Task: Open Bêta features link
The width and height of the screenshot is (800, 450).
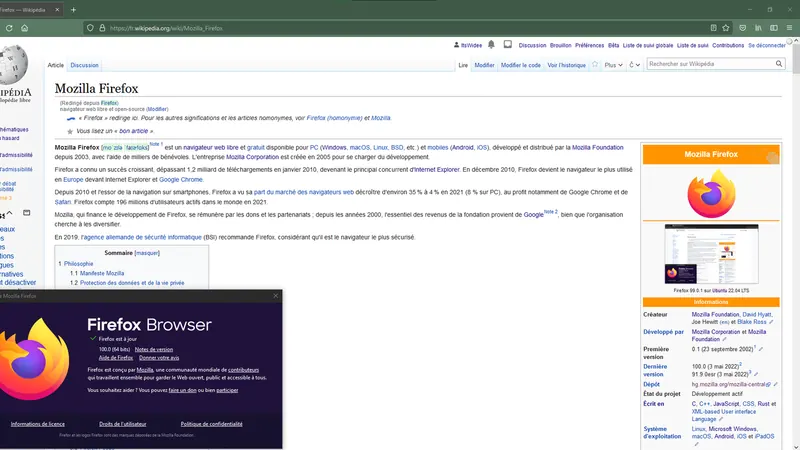Action: pos(613,45)
